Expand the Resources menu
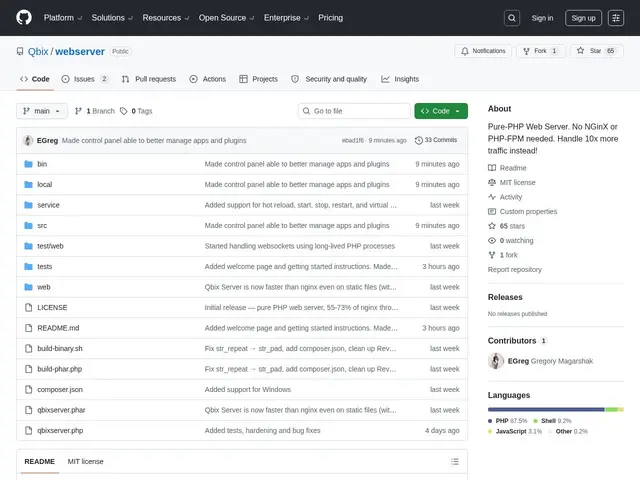The width and height of the screenshot is (640, 480). click(x=166, y=18)
